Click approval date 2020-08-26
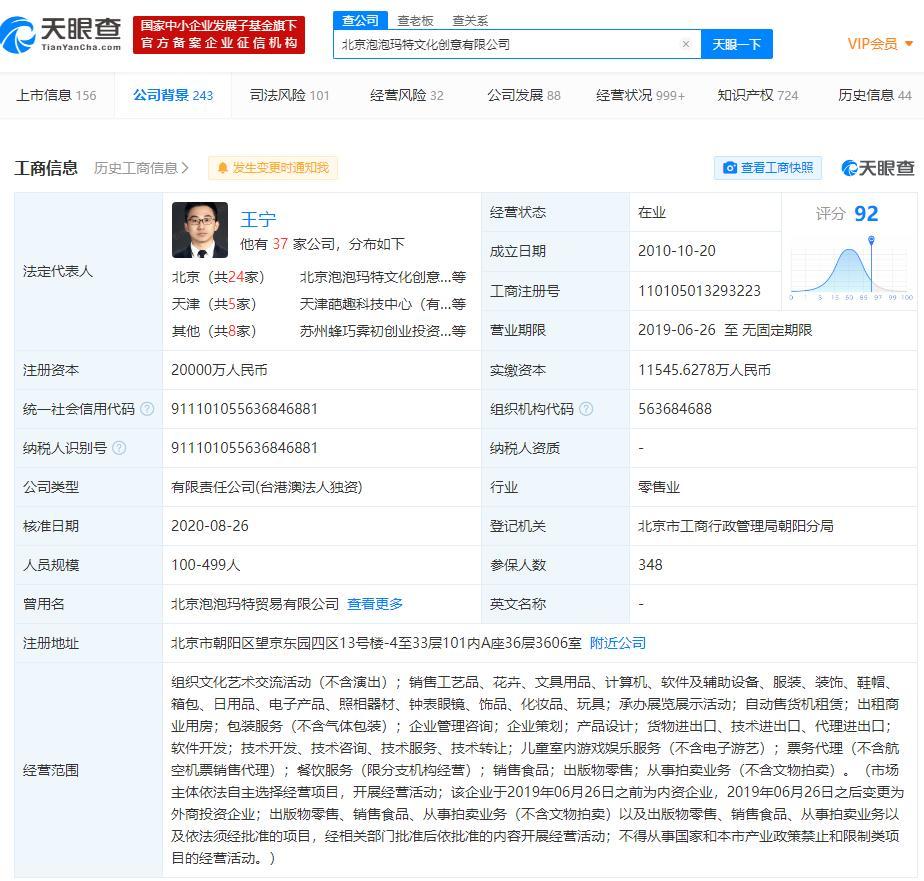Viewport: 924px width, 881px height. (x=210, y=526)
